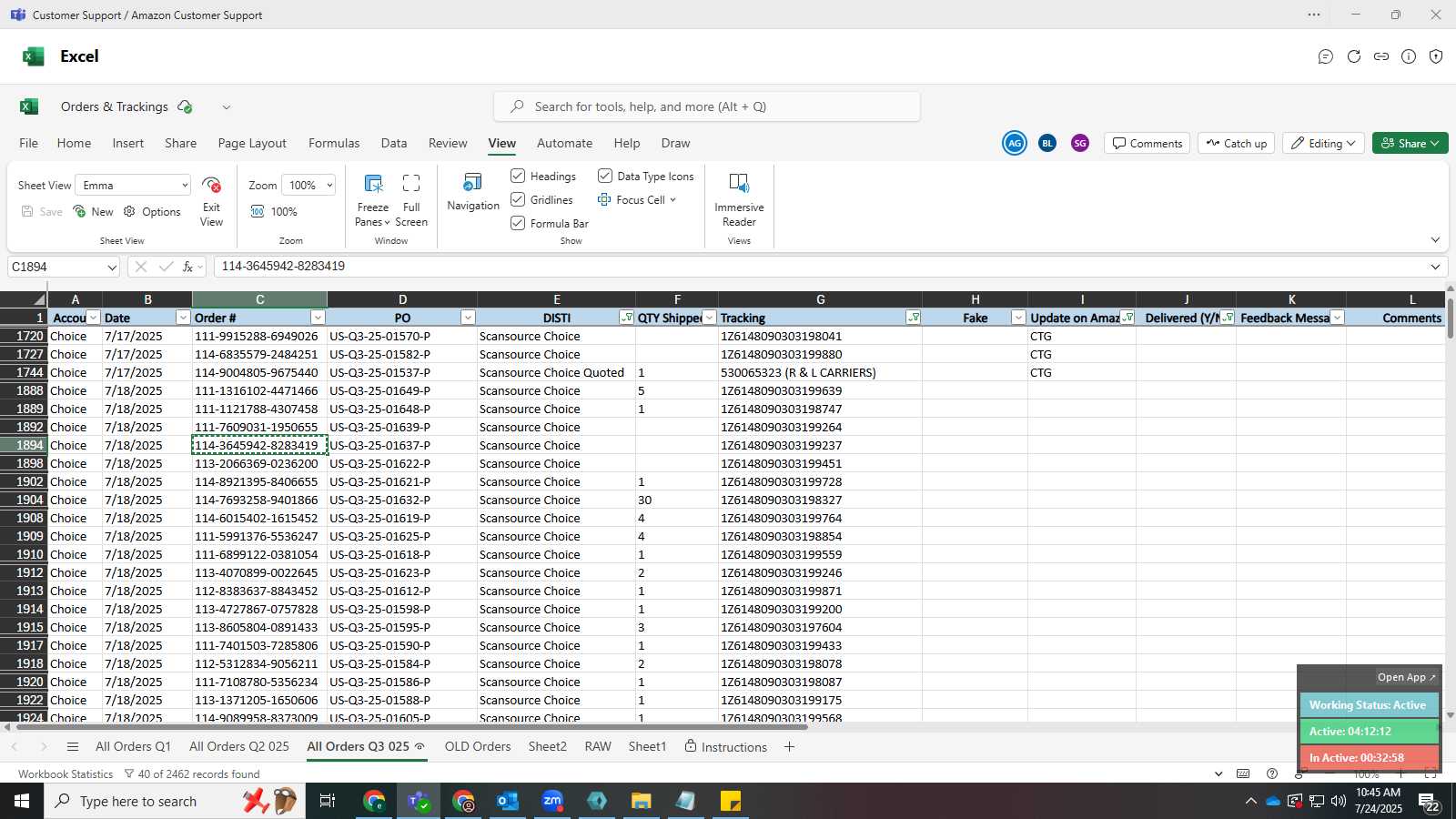Toggle the Gridlines checkbox
The height and width of the screenshot is (819, 1456).
pos(518,199)
